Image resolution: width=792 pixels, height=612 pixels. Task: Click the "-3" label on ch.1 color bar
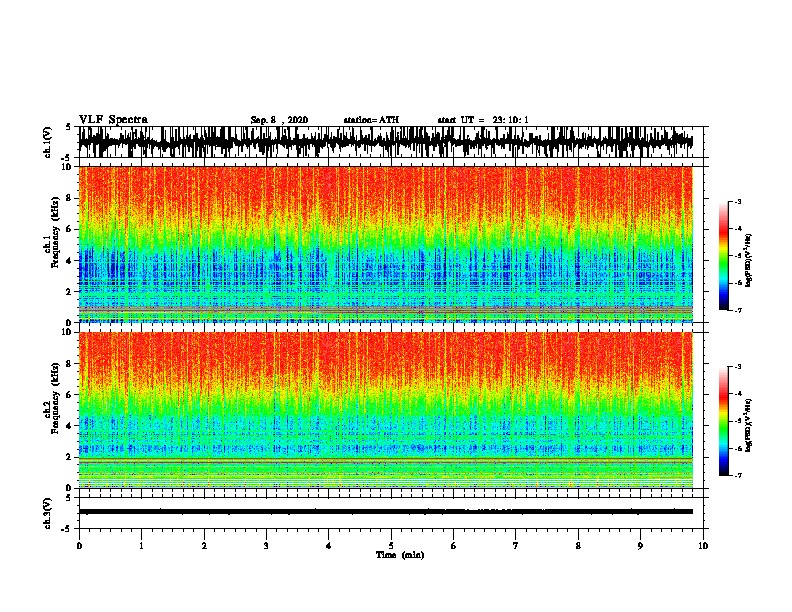click(738, 201)
